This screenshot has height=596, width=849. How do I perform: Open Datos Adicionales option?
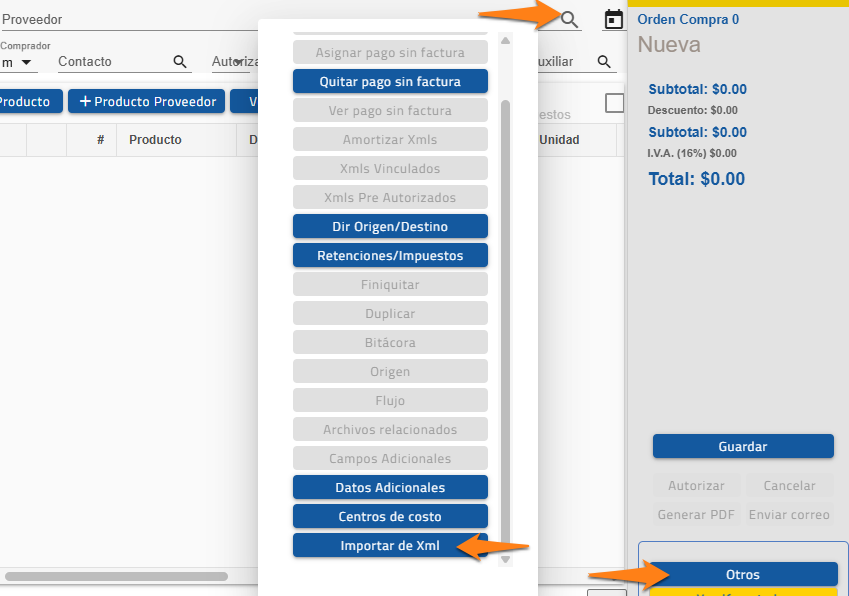[x=390, y=487]
